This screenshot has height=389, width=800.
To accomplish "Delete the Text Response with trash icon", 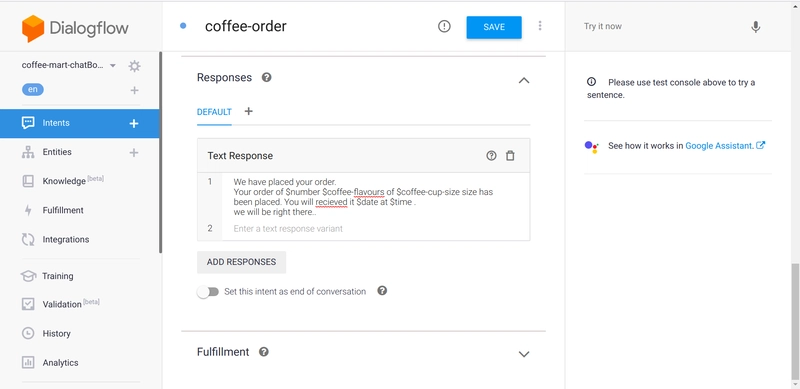I will [x=510, y=156].
